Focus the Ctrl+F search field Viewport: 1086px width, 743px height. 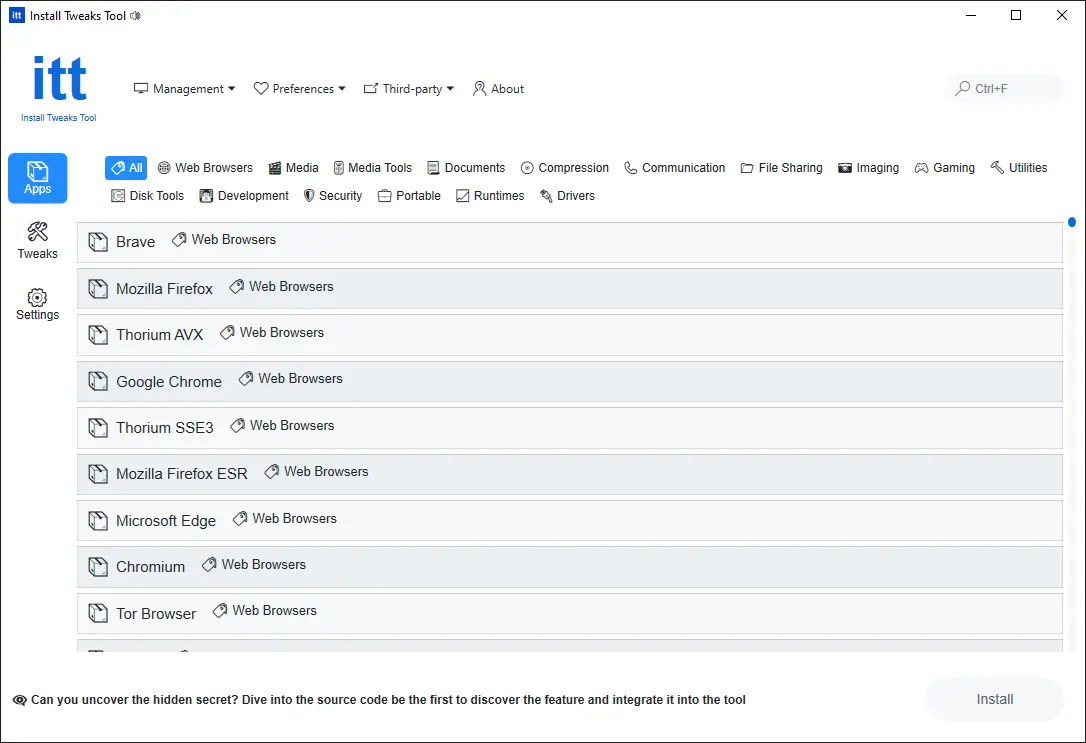point(1005,89)
